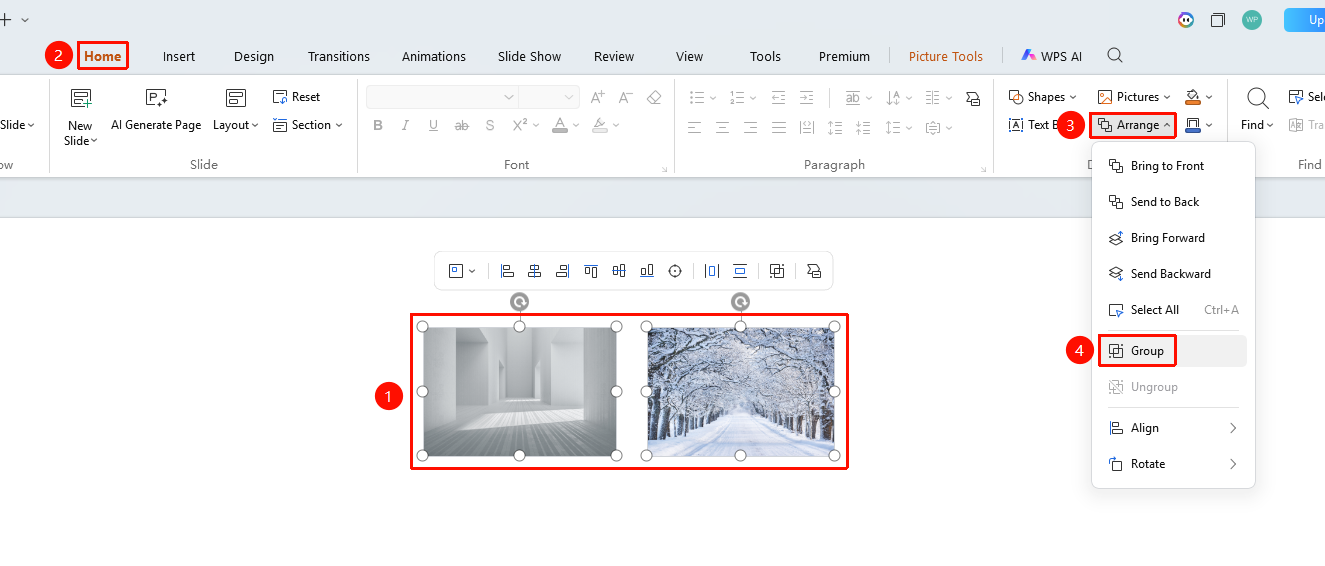This screenshot has height=566, width=1325.
Task: Click the bulleted list icon
Action: pyautogui.click(x=697, y=97)
